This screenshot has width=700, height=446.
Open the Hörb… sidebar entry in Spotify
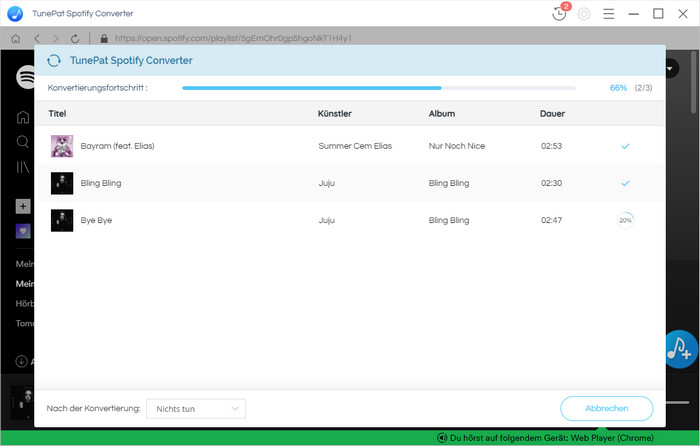click(x=25, y=304)
